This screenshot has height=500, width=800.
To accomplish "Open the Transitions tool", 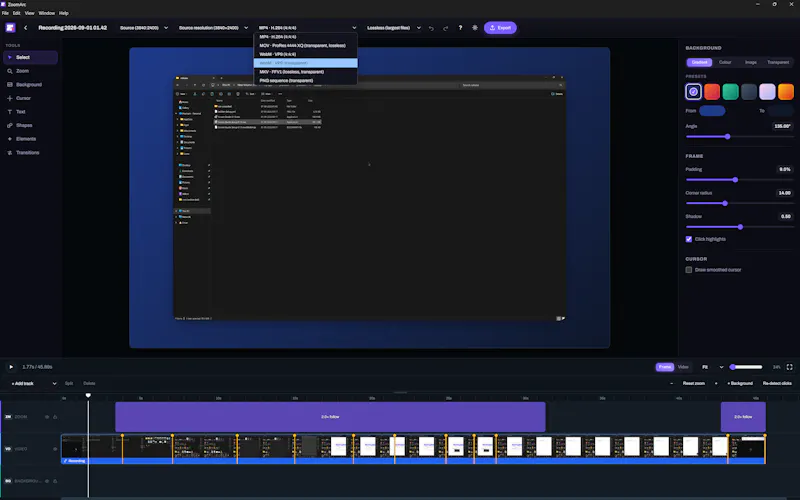I will 30,153.
